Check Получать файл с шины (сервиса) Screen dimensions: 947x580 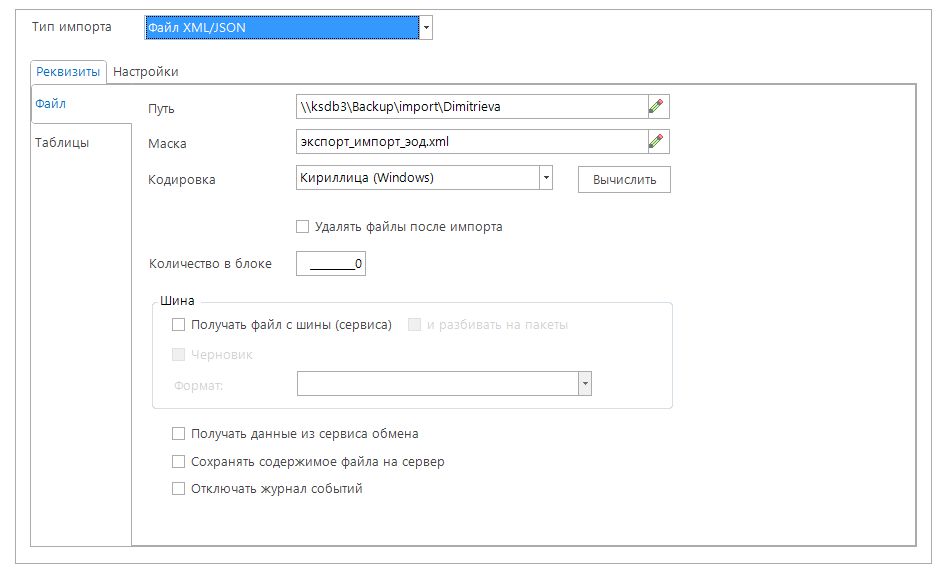tap(179, 324)
